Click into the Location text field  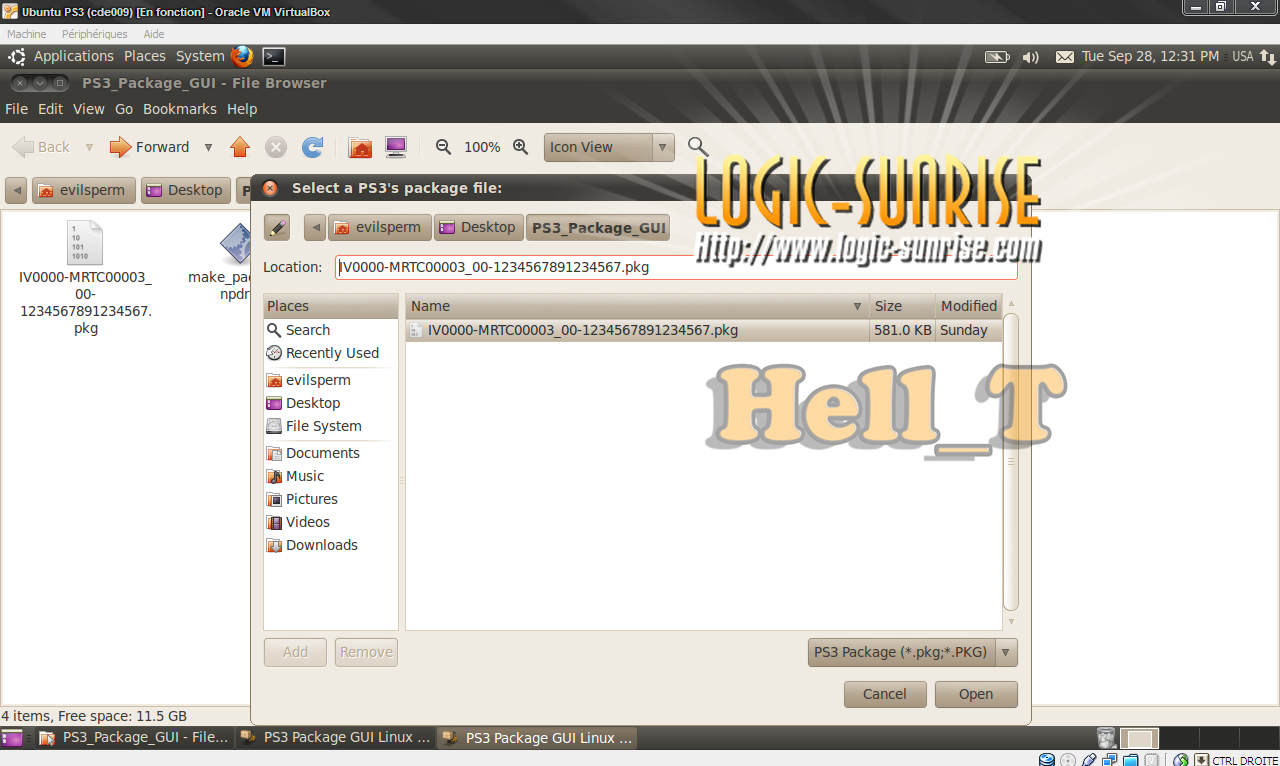[x=676, y=267]
